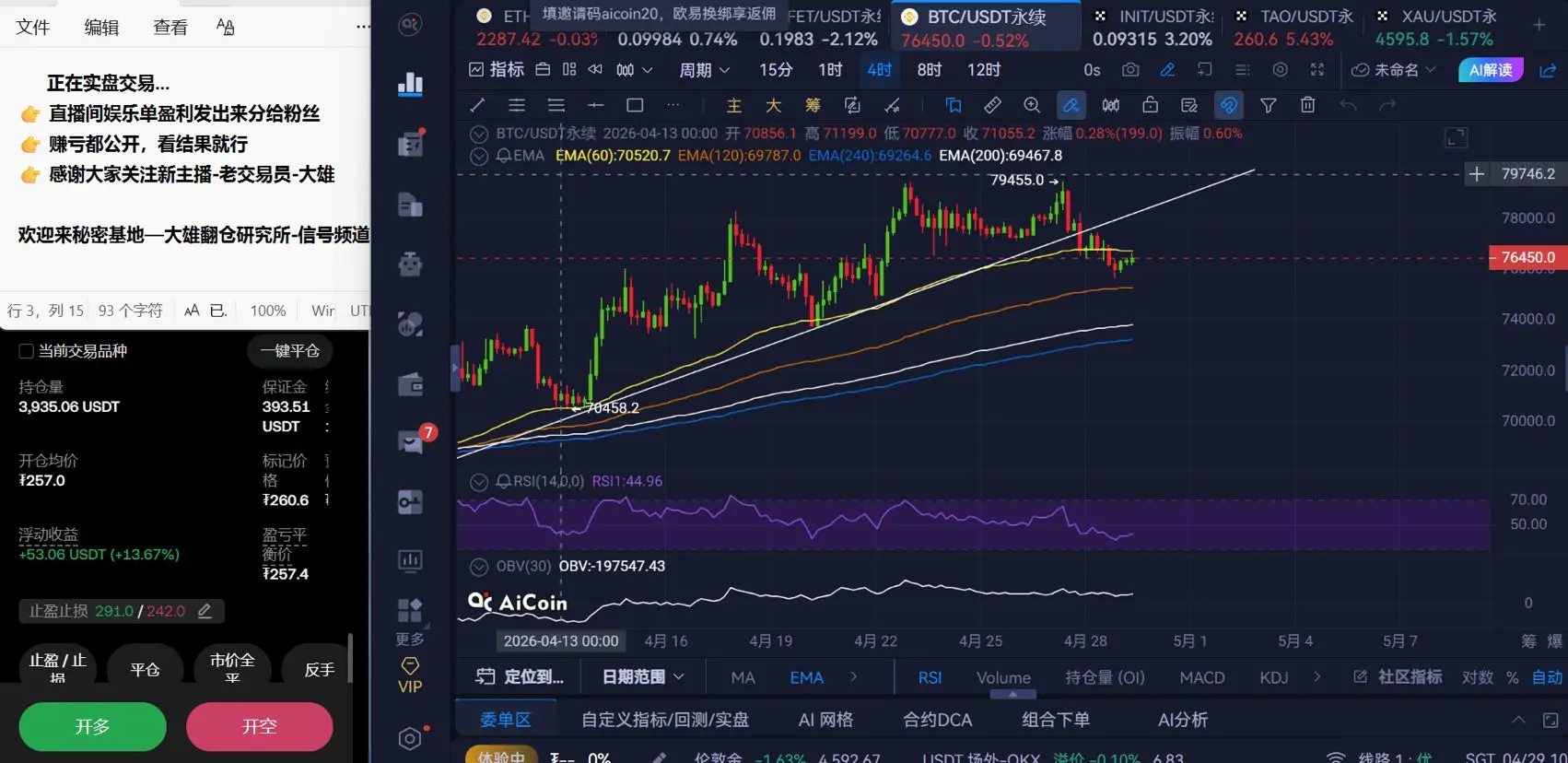Toggle the 主 main orders button
This screenshot has width=1568, height=763.
[734, 105]
